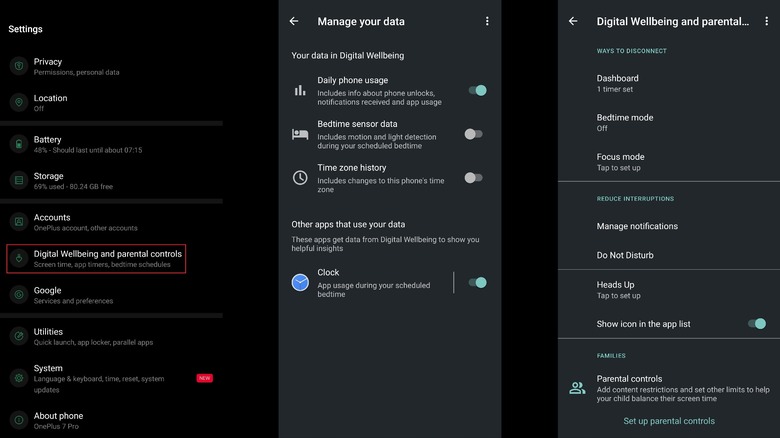Turn on Time zone history toggle
Viewport: 780px width, 438px height.
[x=473, y=178]
